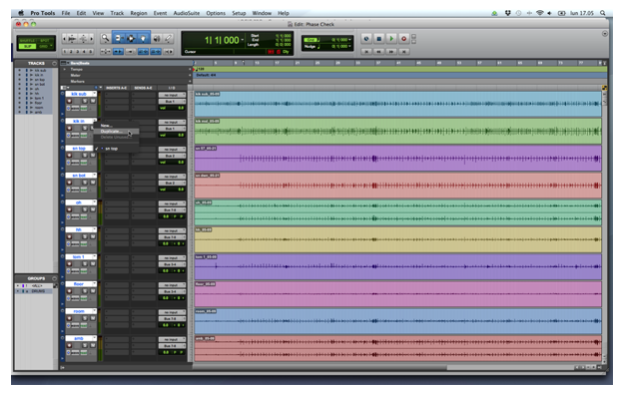
Task: Click the tom 1 track name button
Action: click(79, 257)
